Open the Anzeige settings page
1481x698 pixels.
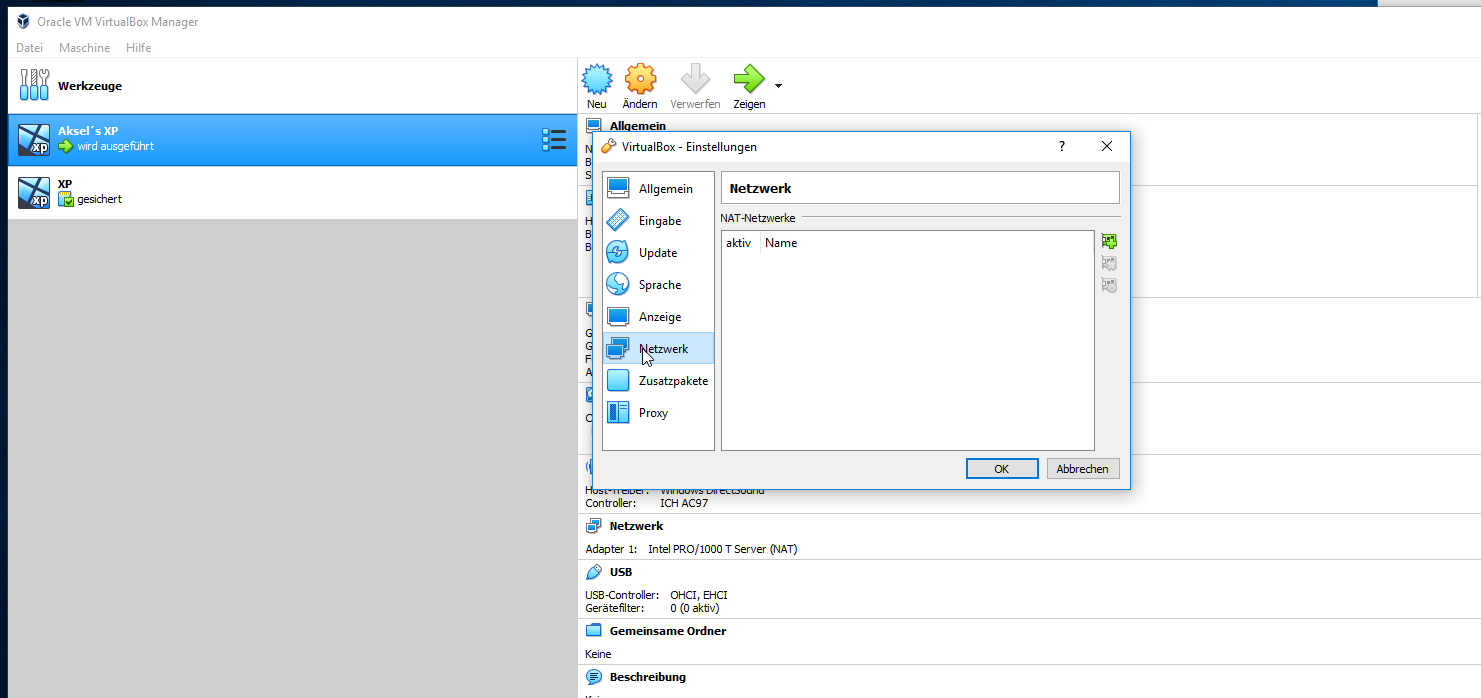(x=658, y=317)
